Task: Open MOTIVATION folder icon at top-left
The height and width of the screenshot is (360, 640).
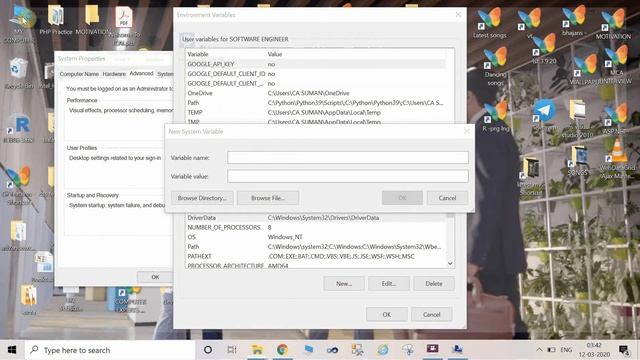Action: (93, 20)
